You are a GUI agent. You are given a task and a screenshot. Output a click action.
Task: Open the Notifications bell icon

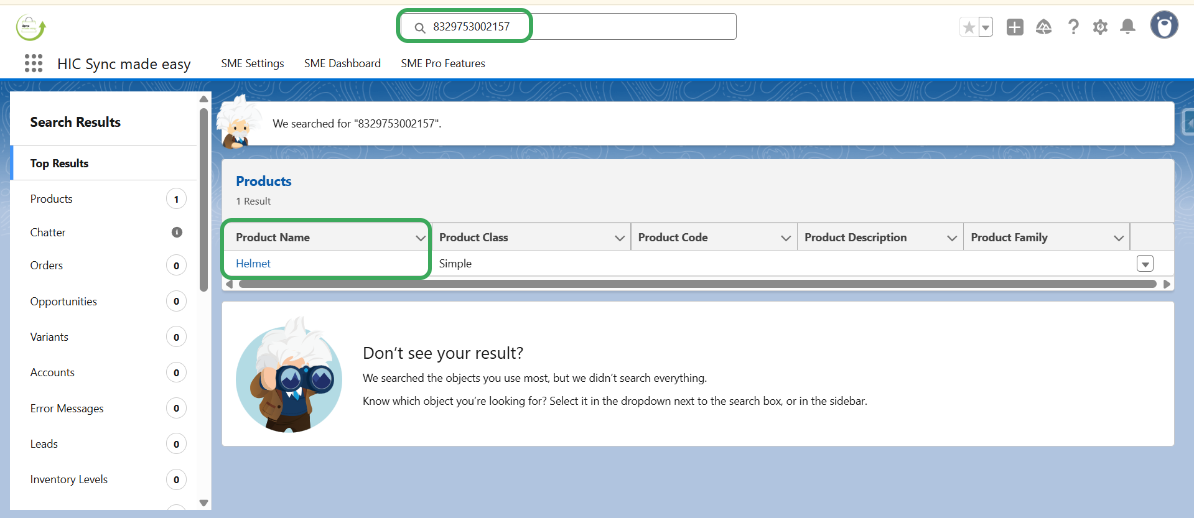[1128, 27]
